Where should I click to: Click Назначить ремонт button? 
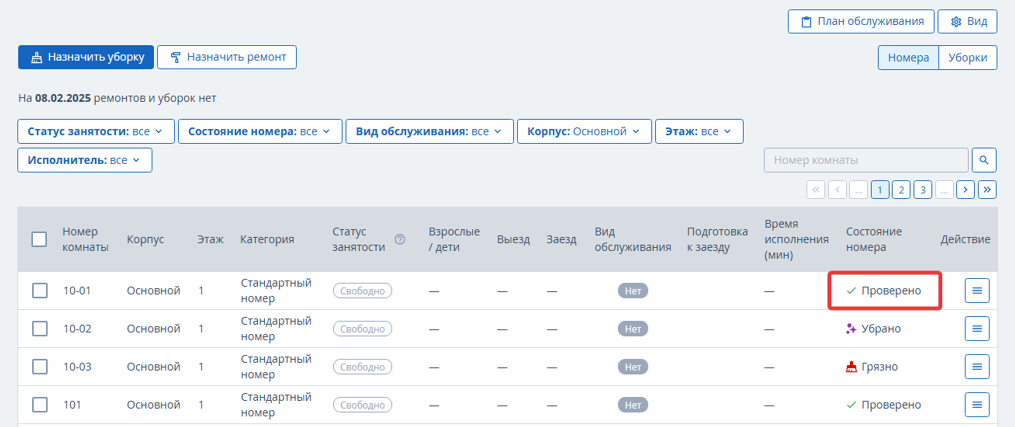pos(227,57)
